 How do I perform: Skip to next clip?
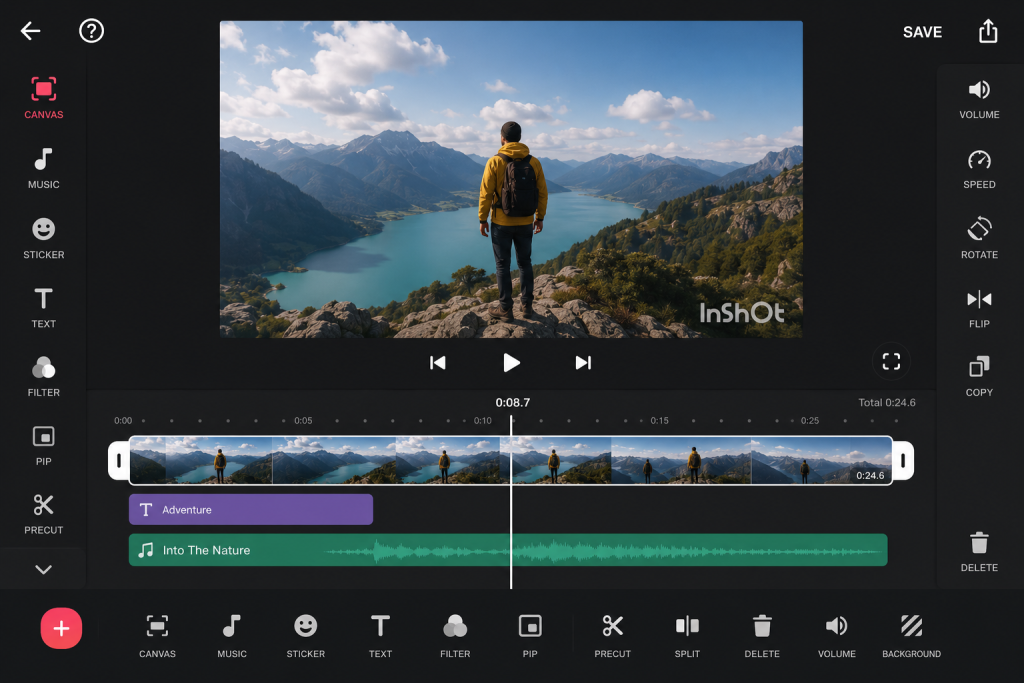coord(583,362)
